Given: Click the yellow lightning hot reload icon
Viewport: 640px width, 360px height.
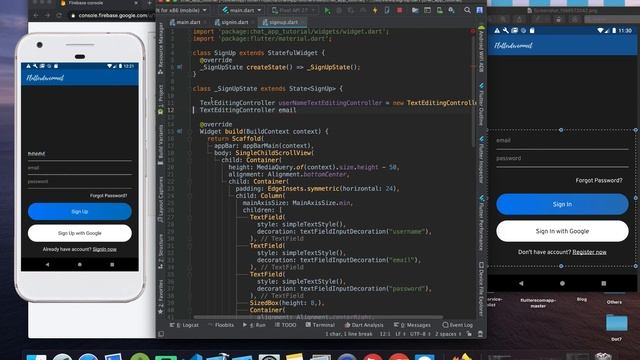Looking at the screenshot, I should [375, 10].
